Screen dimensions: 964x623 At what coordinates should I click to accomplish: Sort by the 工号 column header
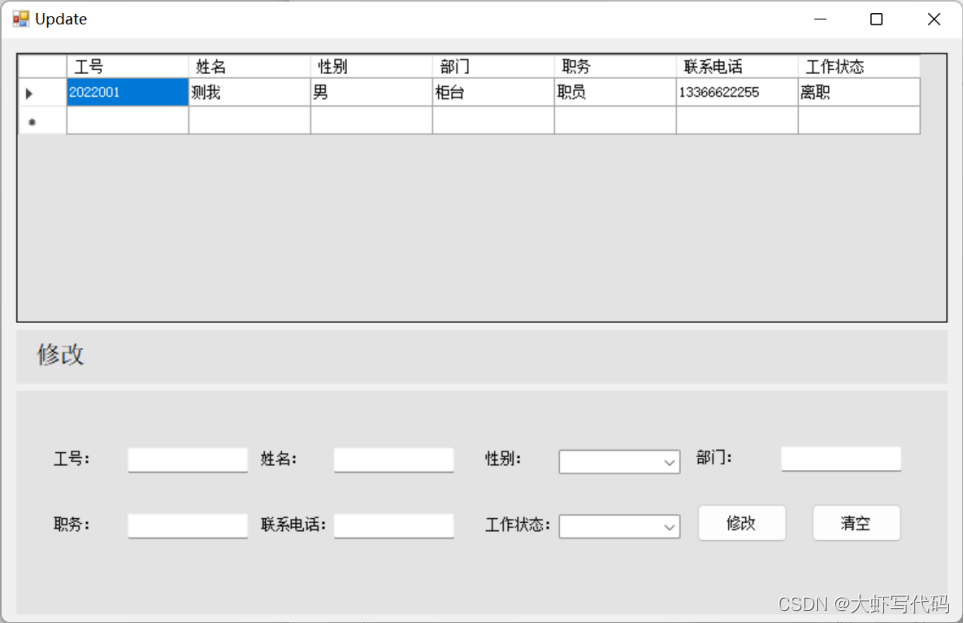(x=127, y=66)
